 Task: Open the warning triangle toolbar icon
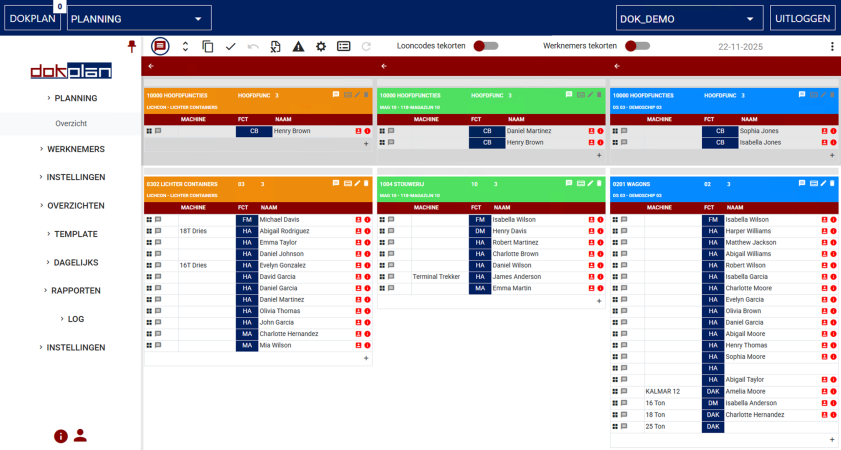pyautogui.click(x=298, y=47)
